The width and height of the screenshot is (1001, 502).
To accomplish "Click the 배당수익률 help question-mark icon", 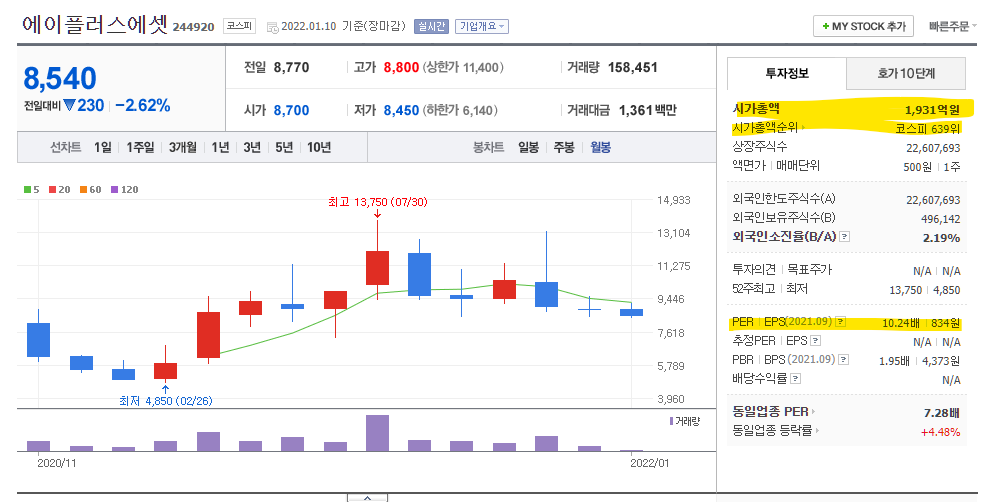I will (795, 379).
